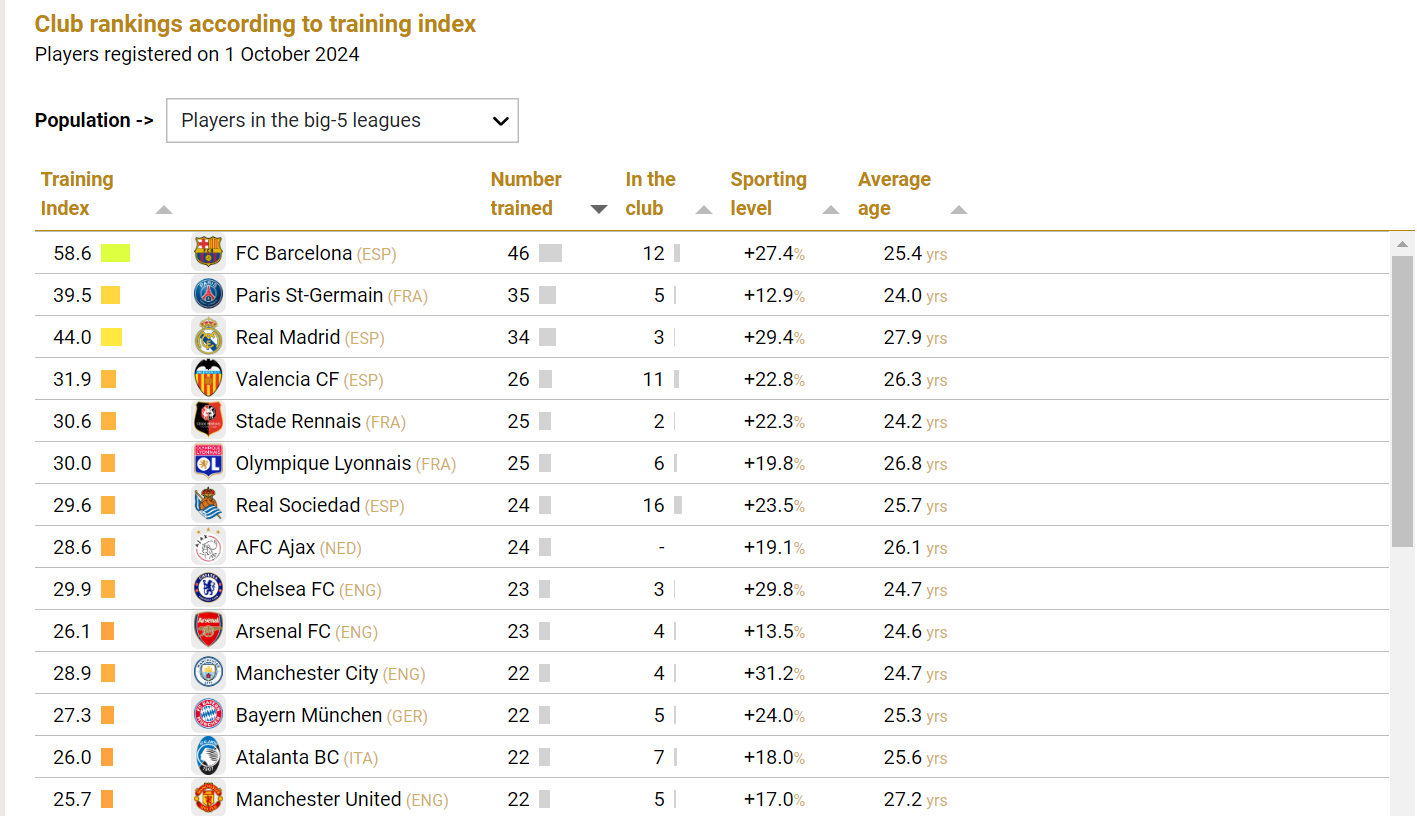Click the table's vertical scrollbar thumb

1402,400
